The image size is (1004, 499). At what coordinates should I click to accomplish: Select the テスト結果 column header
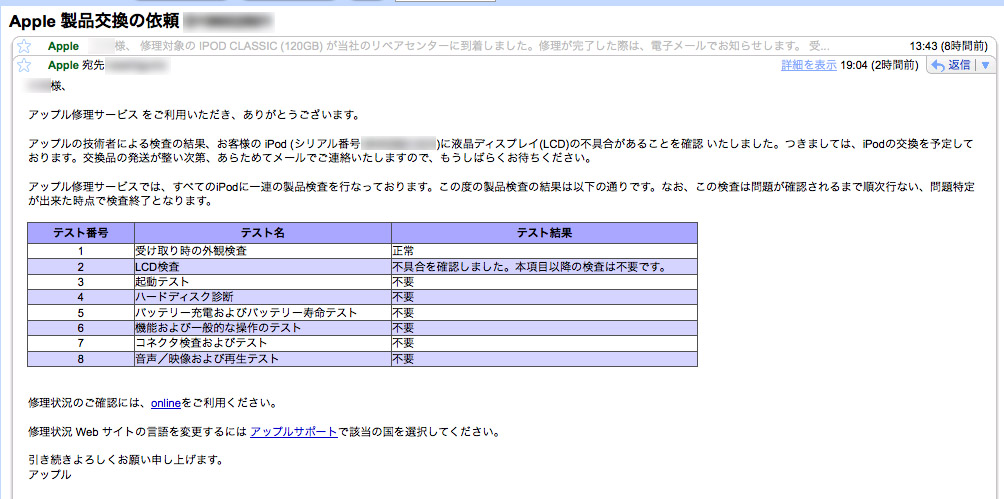tap(544, 233)
